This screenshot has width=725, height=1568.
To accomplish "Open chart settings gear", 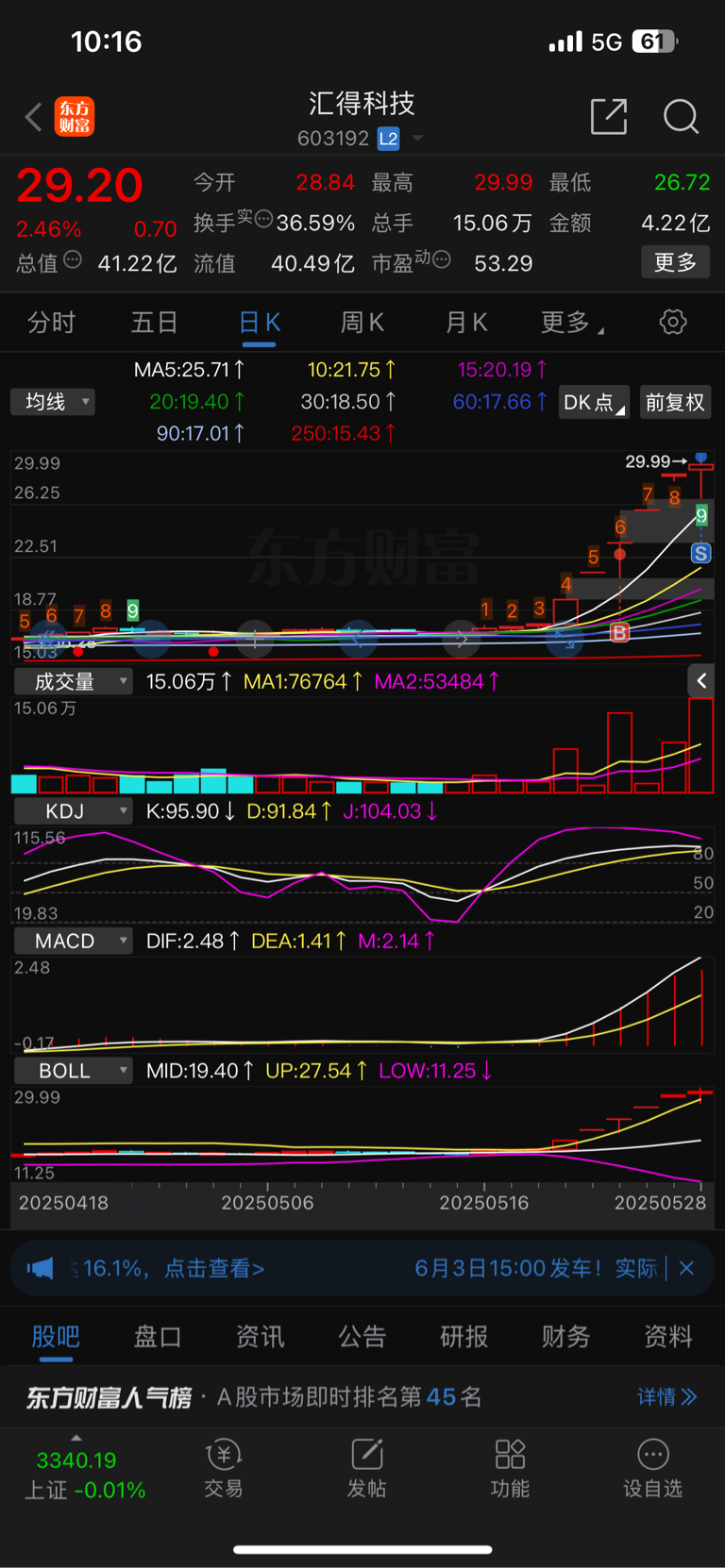I will [x=672, y=322].
